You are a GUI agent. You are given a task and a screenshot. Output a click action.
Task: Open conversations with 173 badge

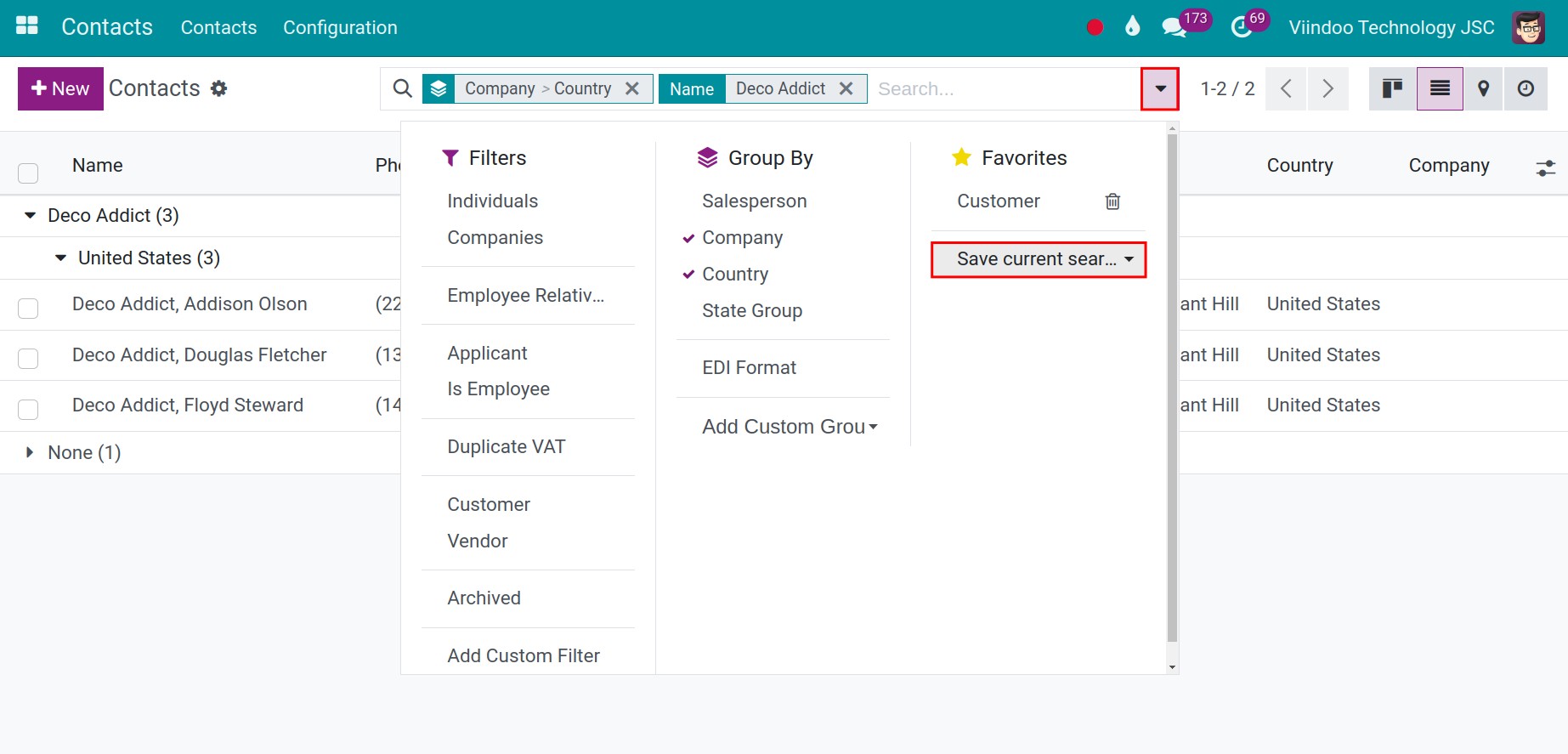tap(1186, 25)
